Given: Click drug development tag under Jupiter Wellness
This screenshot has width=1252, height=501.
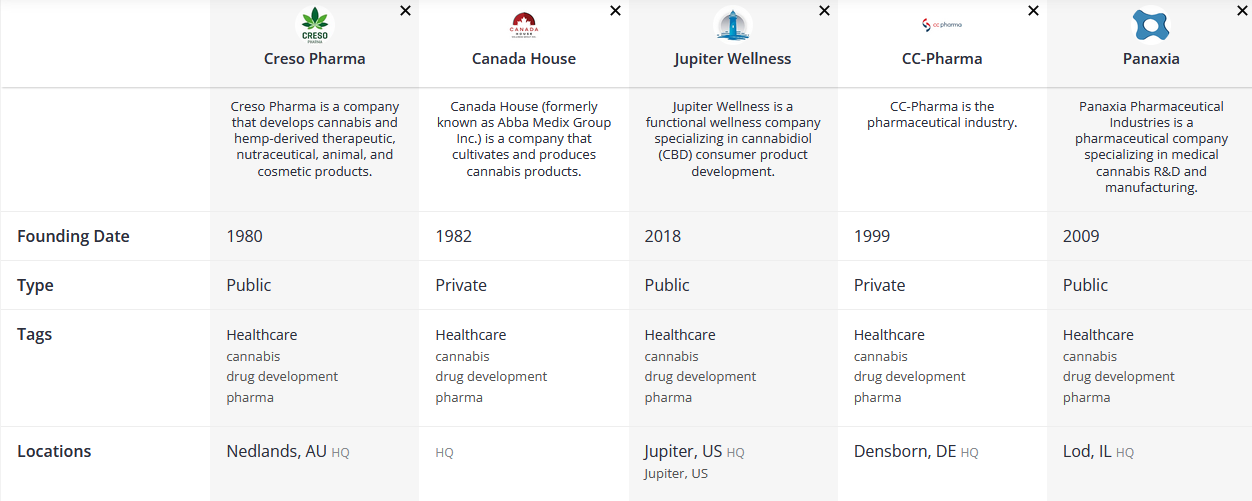Looking at the screenshot, I should [700, 377].
